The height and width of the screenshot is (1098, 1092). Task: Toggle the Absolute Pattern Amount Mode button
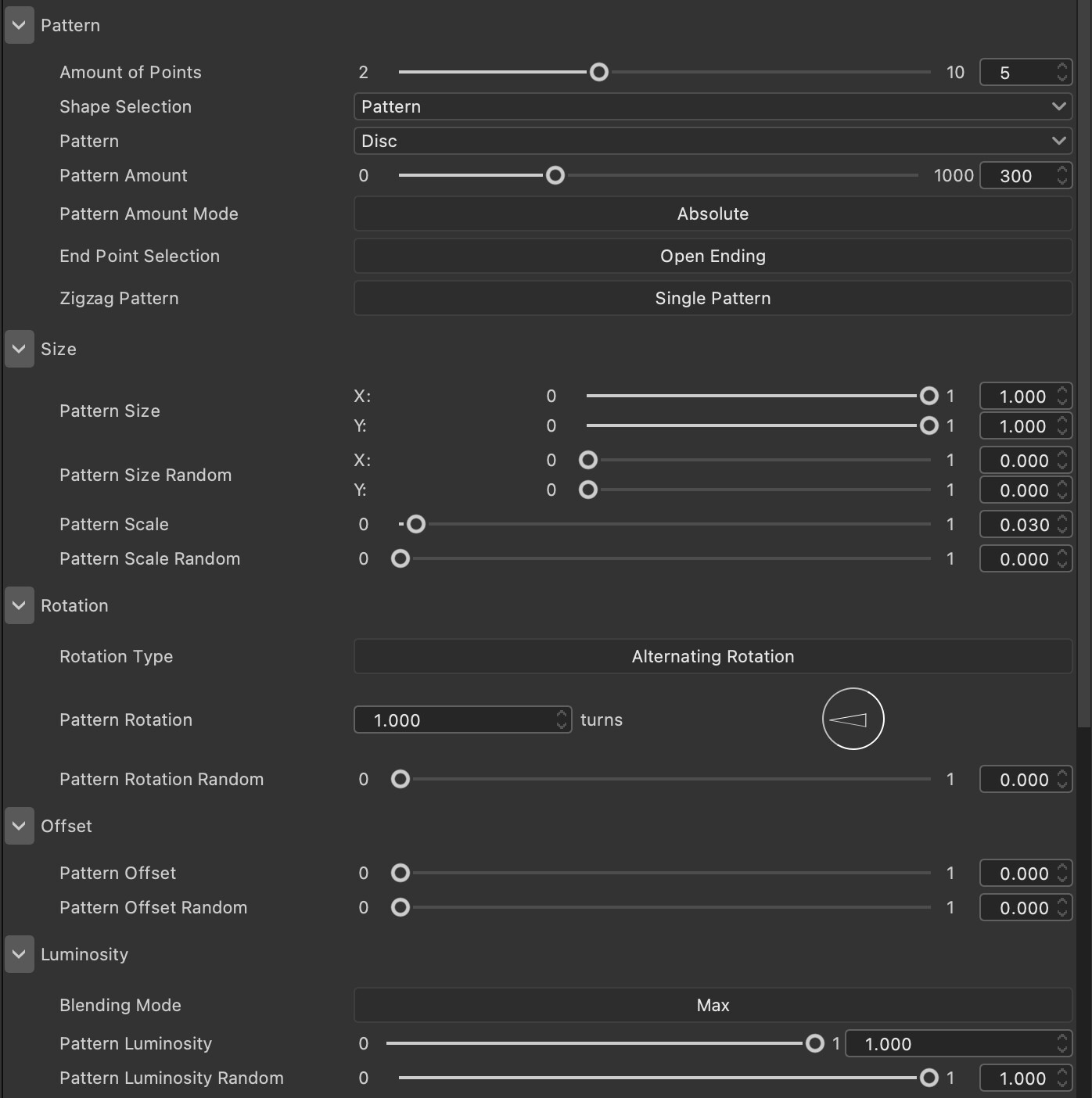pyautogui.click(x=713, y=213)
